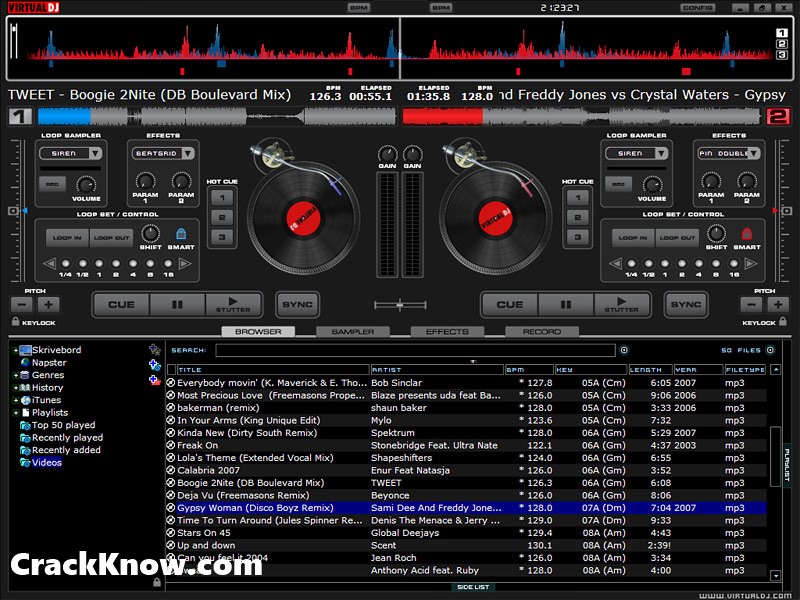Expand the iTunes tree node
The image size is (800, 600).
[x=16, y=401]
